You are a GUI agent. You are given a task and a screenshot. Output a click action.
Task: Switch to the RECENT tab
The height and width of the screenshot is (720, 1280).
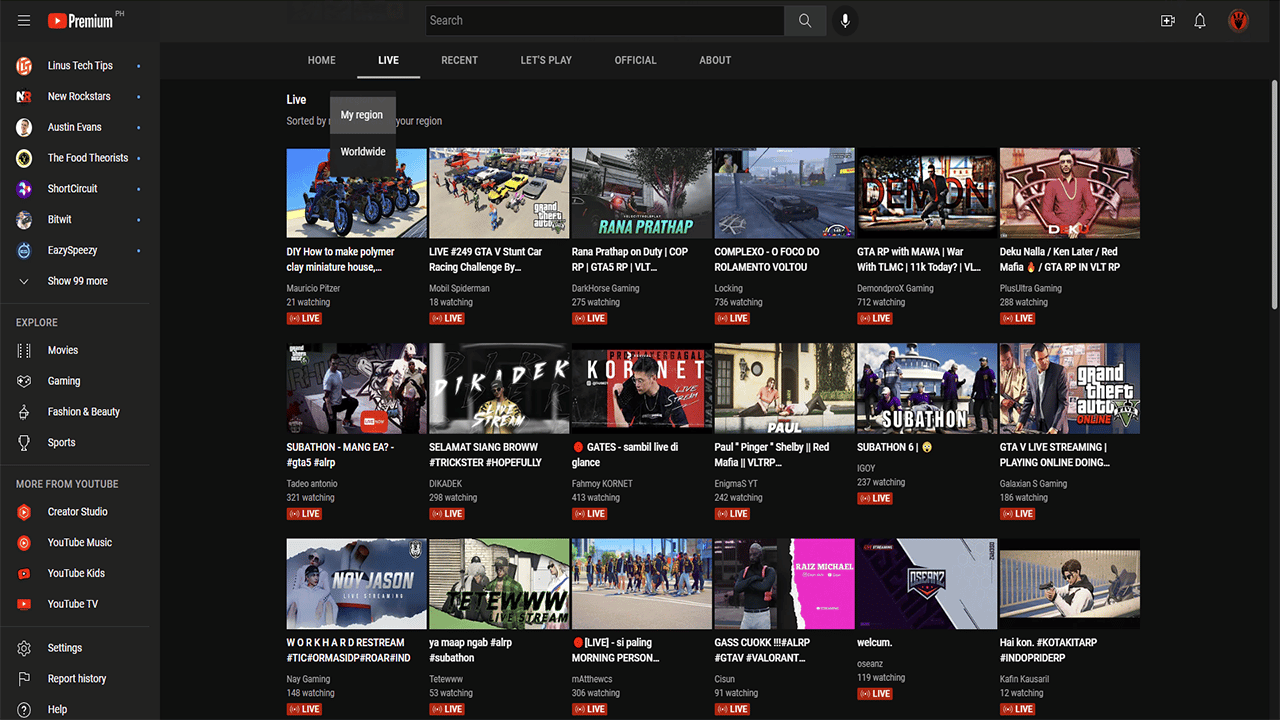460,61
